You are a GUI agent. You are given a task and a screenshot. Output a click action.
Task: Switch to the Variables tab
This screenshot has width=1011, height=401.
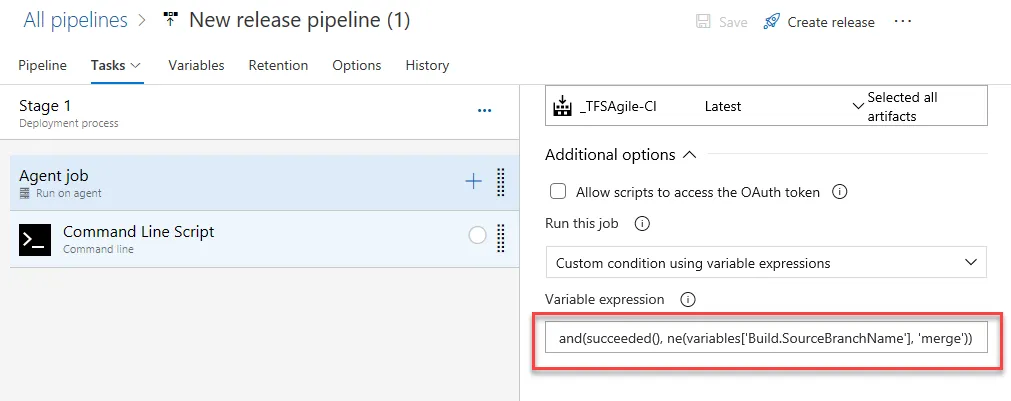pos(196,65)
